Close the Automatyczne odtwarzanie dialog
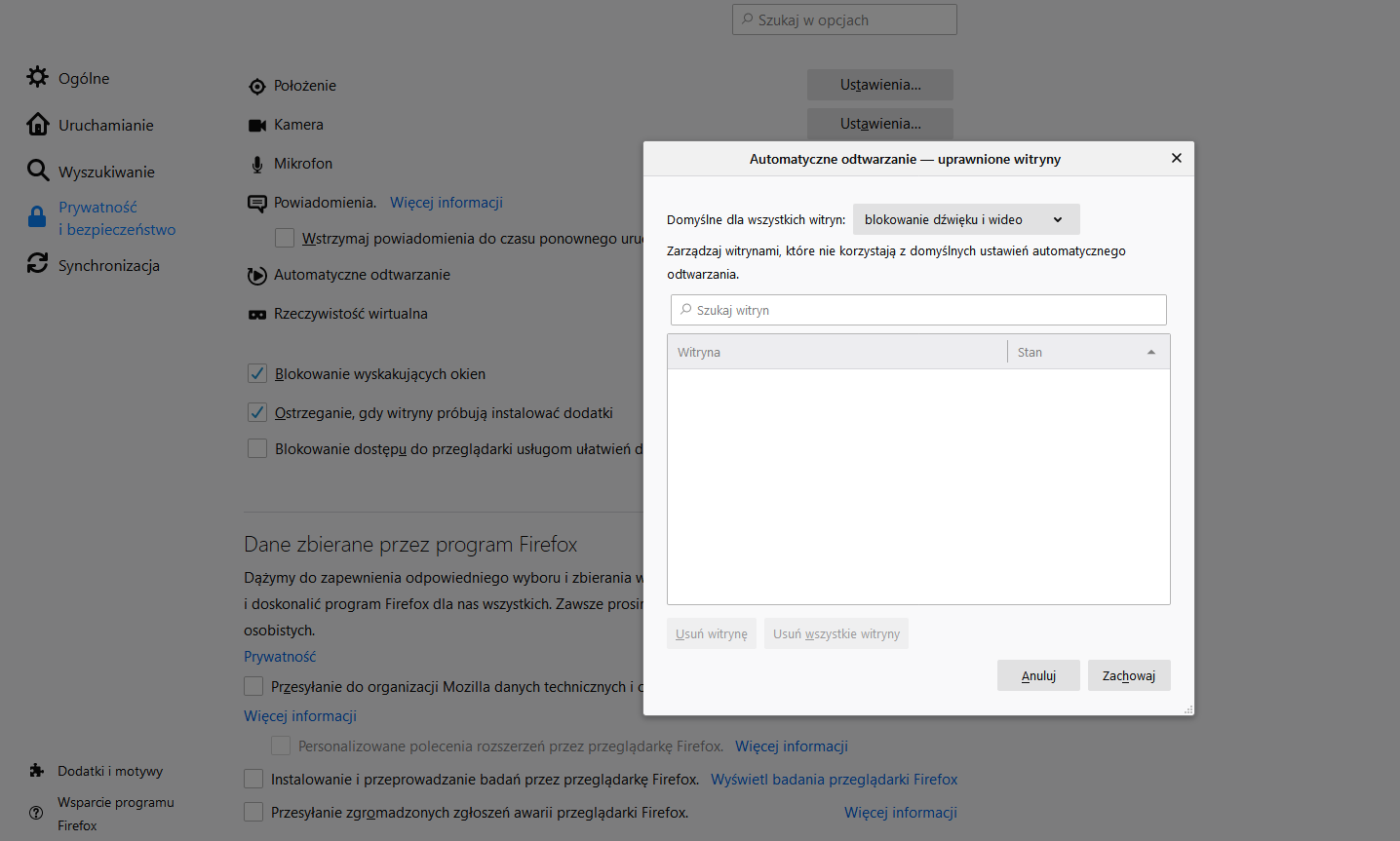Screen dimensions: 1400x841 [x=1176, y=158]
